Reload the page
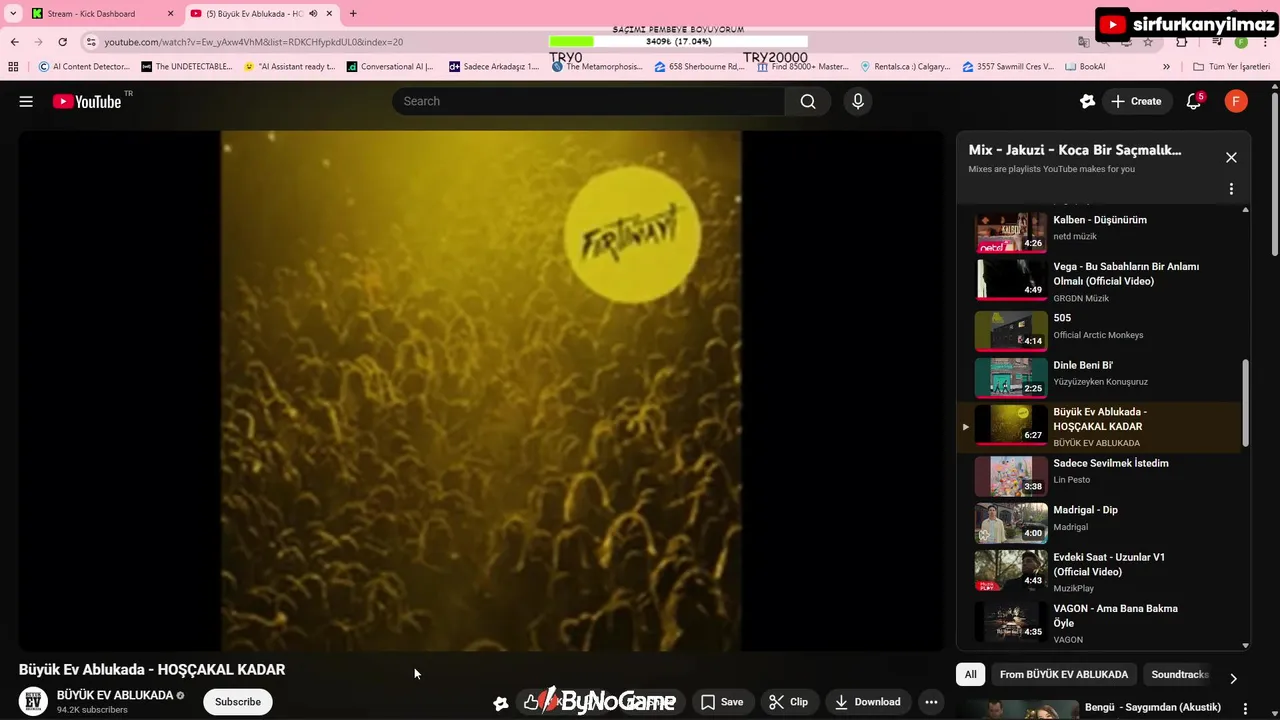The width and height of the screenshot is (1280, 720). (62, 42)
